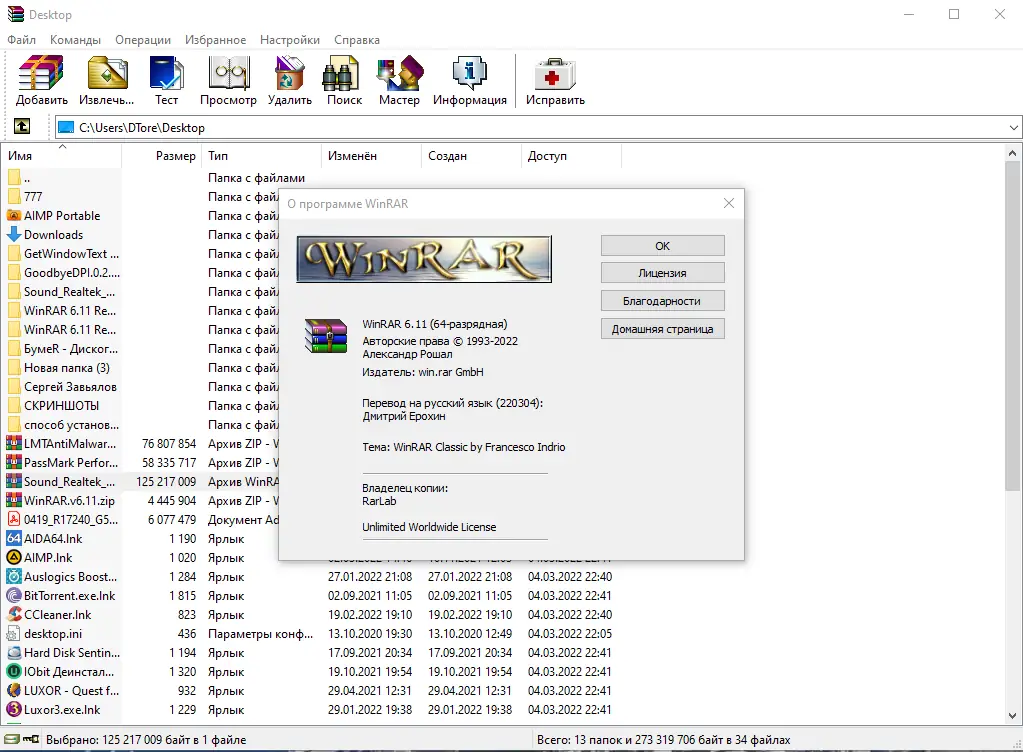This screenshot has width=1023, height=752.
Task: Open the Справка menu
Action: point(357,40)
